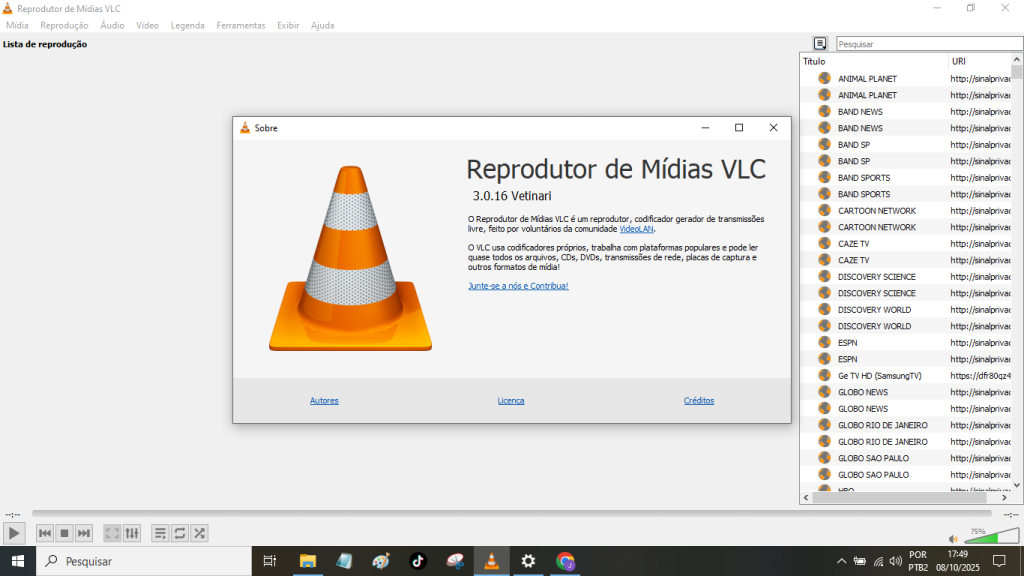1024x576 pixels.
Task: Click globe icon beside Ge TV HD
Action: pos(824,376)
